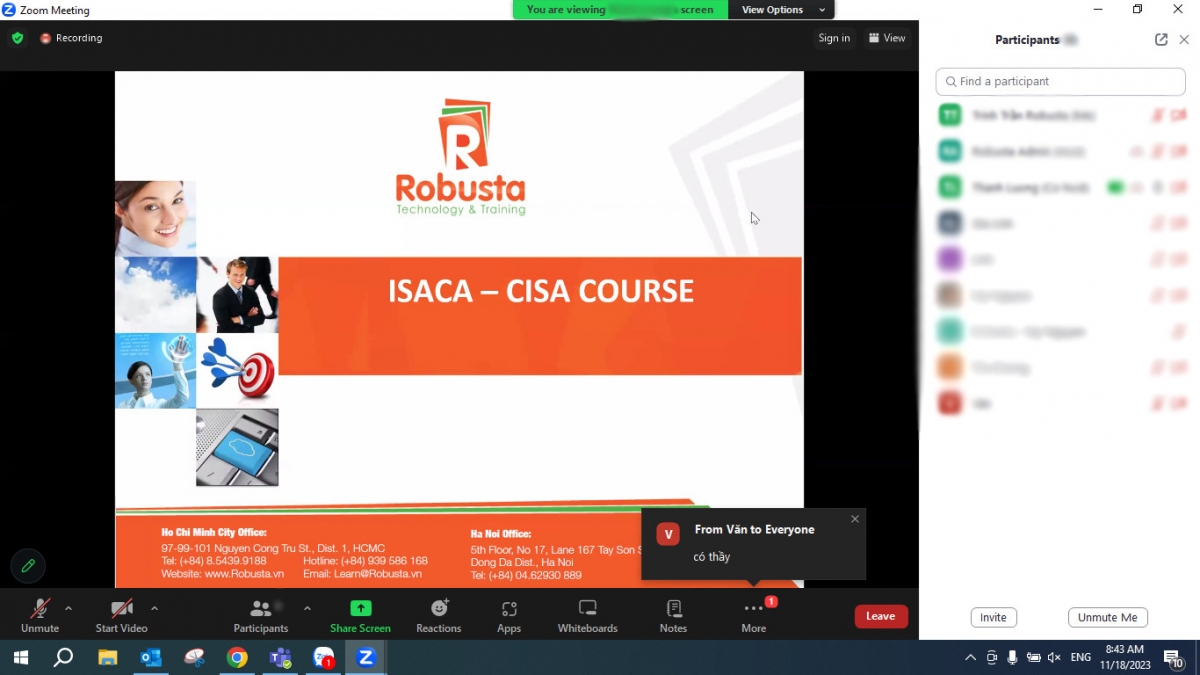Image resolution: width=1200 pixels, height=675 pixels.
Task: Click the dartboard target image on the slide
Action: click(238, 369)
